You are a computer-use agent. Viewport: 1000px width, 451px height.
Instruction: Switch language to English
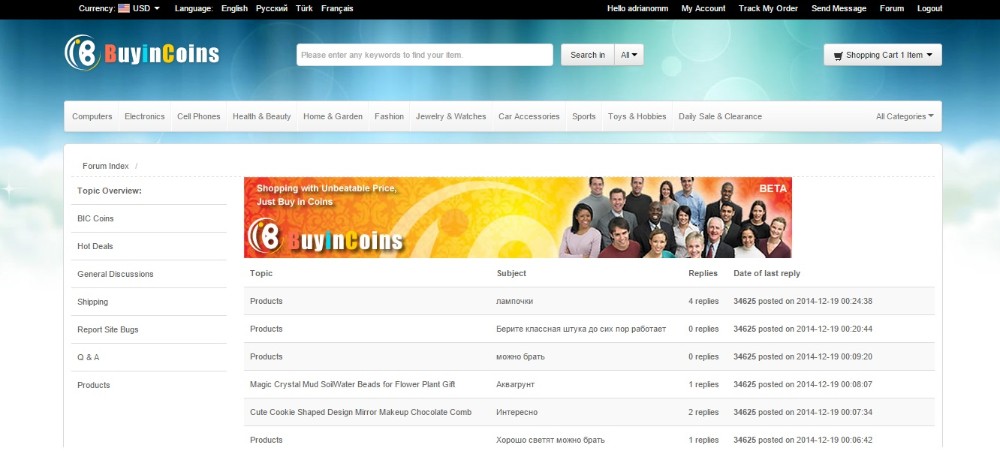(234, 8)
